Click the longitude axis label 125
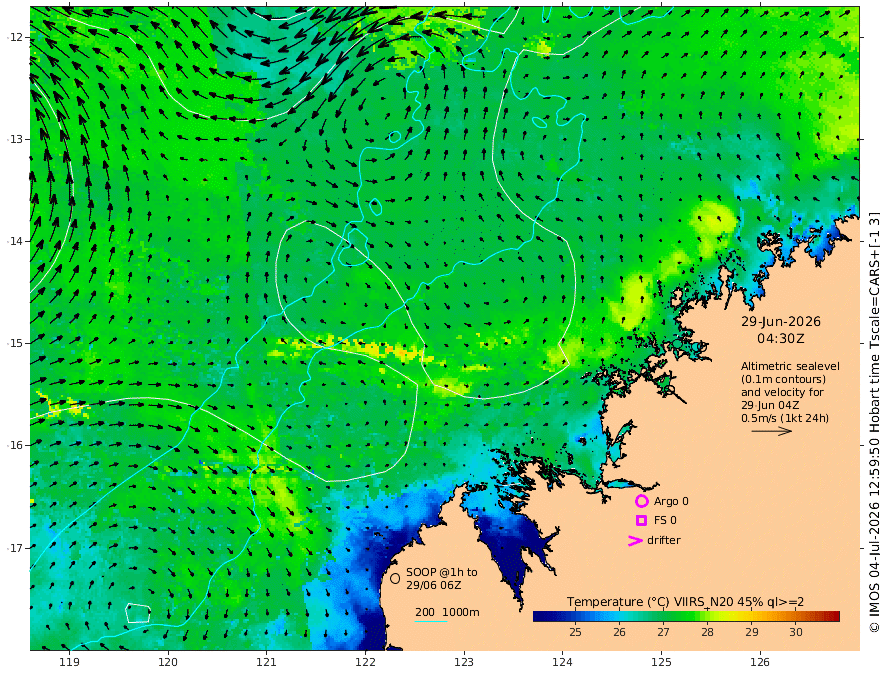This screenshot has height=680, width=880. tap(662, 662)
